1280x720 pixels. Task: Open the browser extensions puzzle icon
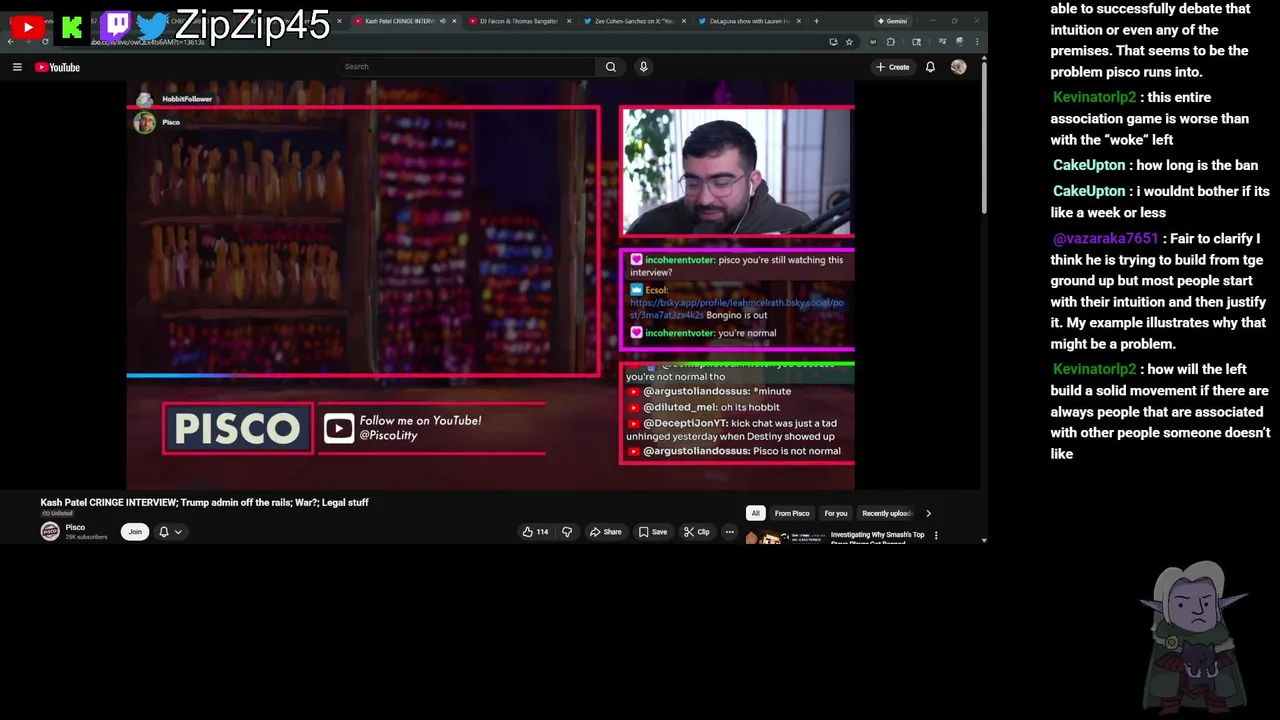click(x=891, y=42)
